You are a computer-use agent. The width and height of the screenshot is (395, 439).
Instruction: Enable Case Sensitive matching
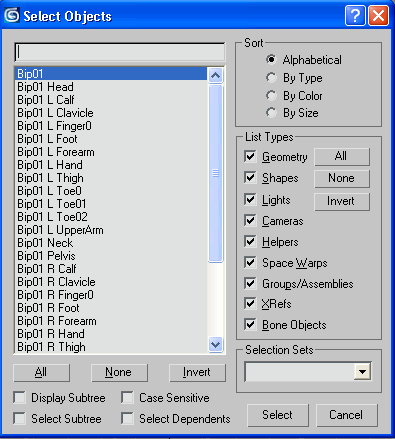127,398
